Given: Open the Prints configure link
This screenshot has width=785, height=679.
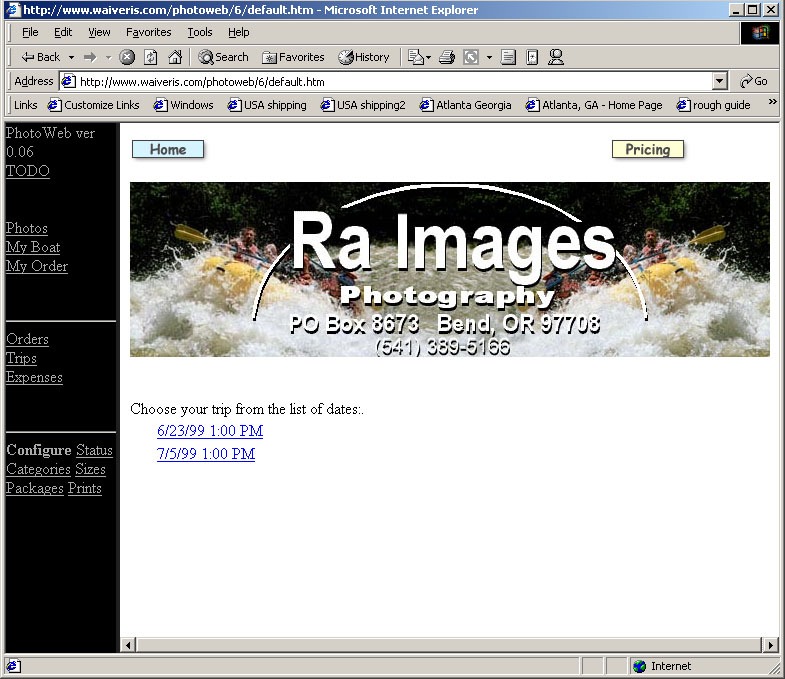Looking at the screenshot, I should [x=85, y=488].
